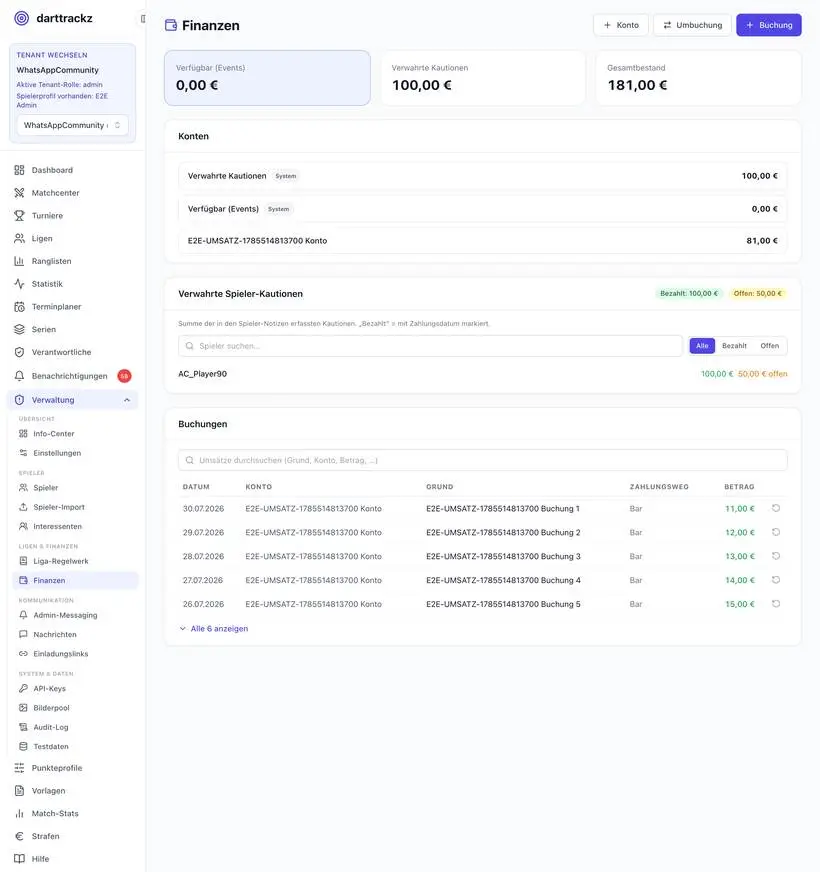820x872 pixels.
Task: Focus the Spieler suchen search field
Action: pyautogui.click(x=431, y=346)
